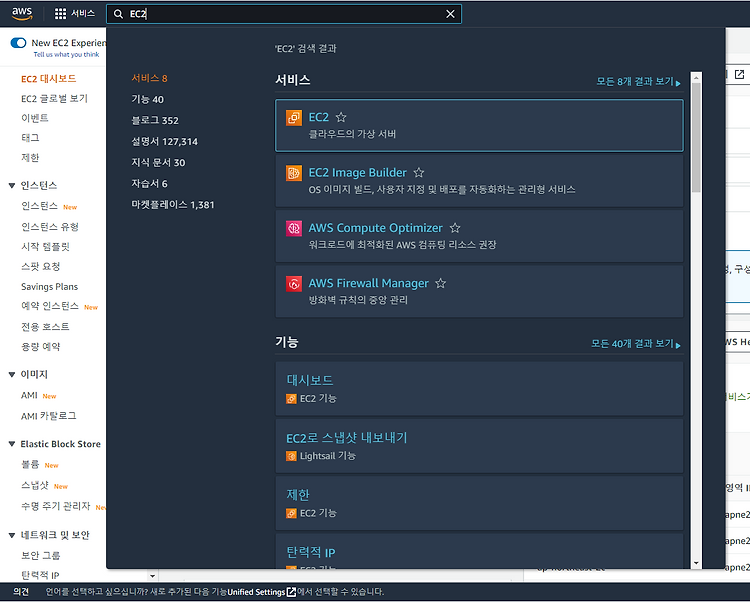
Task: Filter results by 설명서 127,314
Action: (x=165, y=142)
